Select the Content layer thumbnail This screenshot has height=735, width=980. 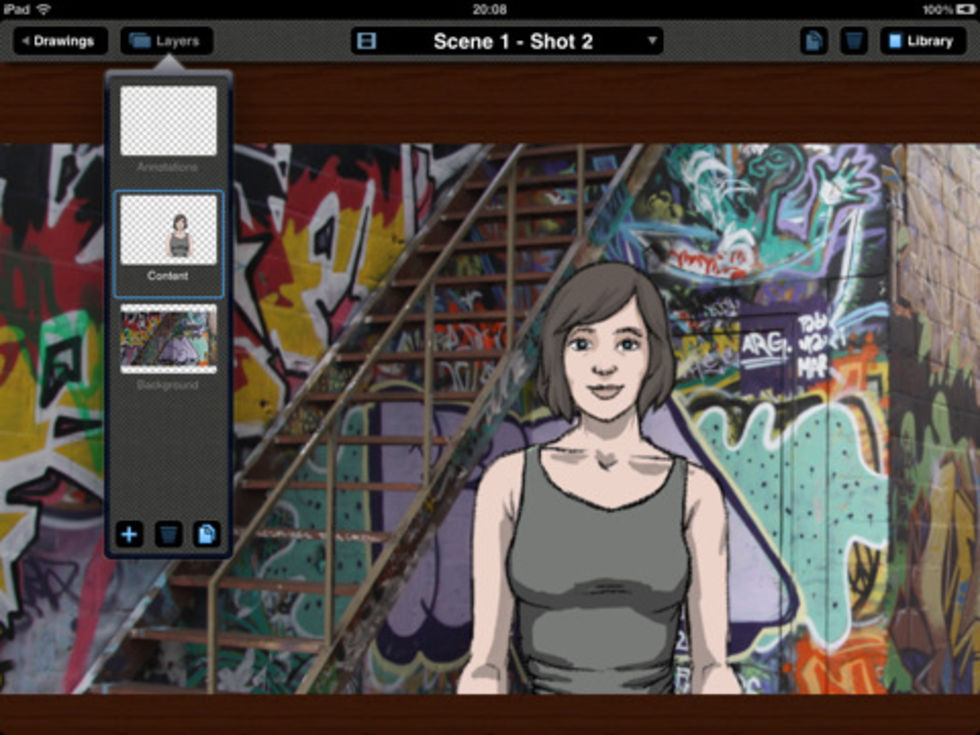168,229
